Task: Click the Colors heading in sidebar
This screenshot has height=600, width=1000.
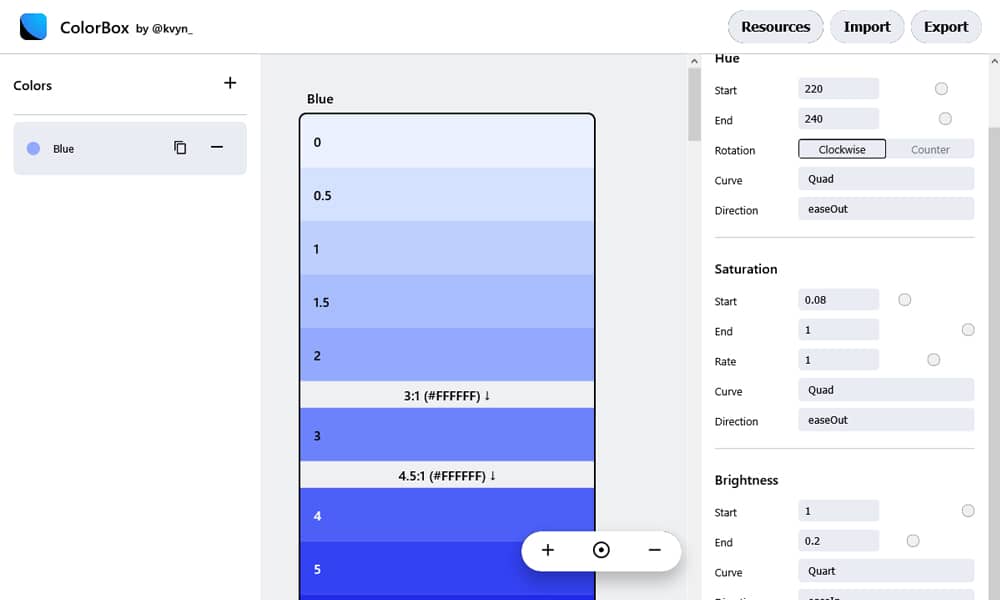Action: [33, 85]
